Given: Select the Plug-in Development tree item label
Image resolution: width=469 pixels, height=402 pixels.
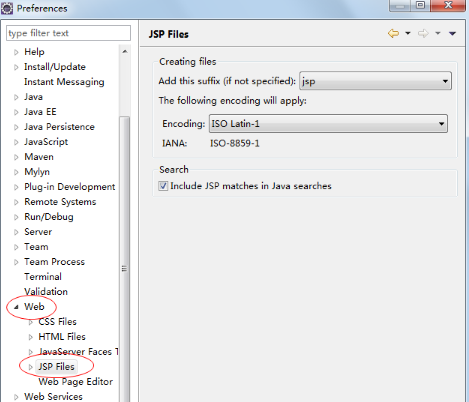Looking at the screenshot, I should coord(70,187).
